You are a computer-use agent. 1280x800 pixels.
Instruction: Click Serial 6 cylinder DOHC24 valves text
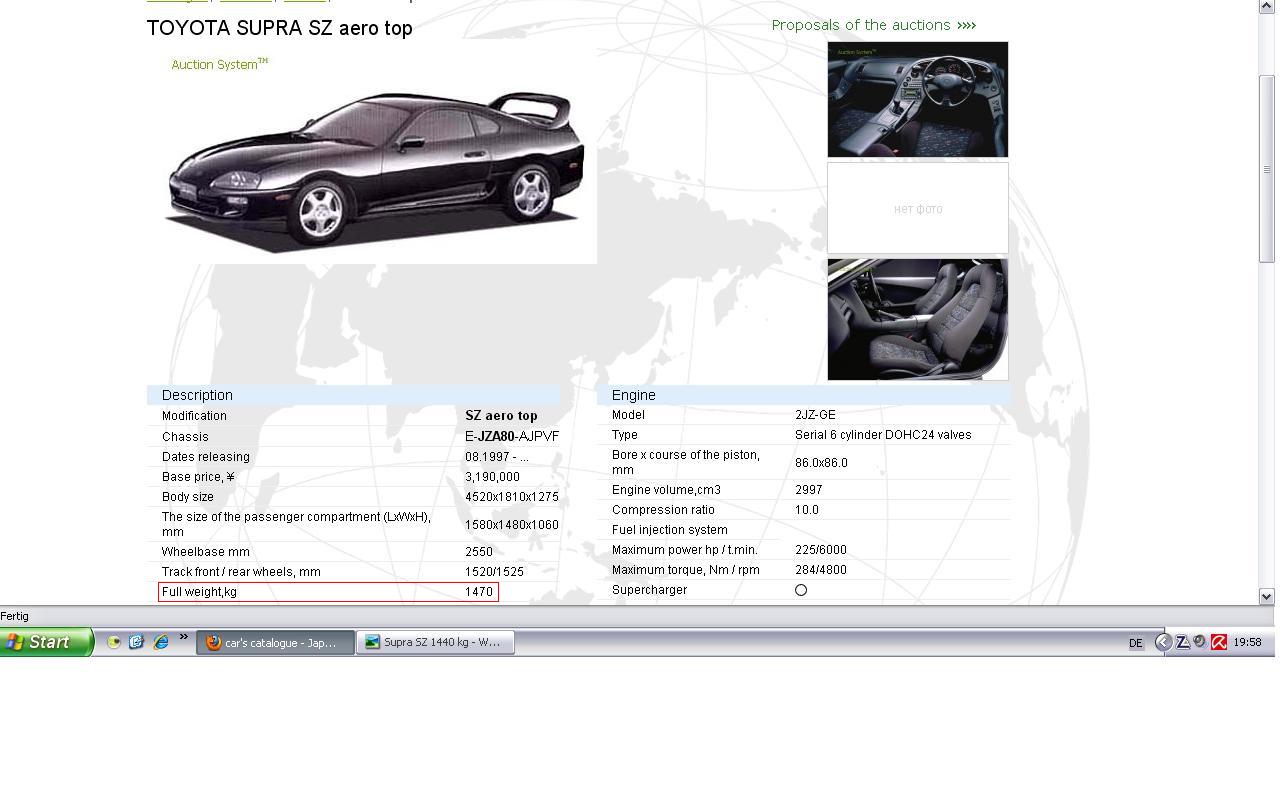(883, 435)
